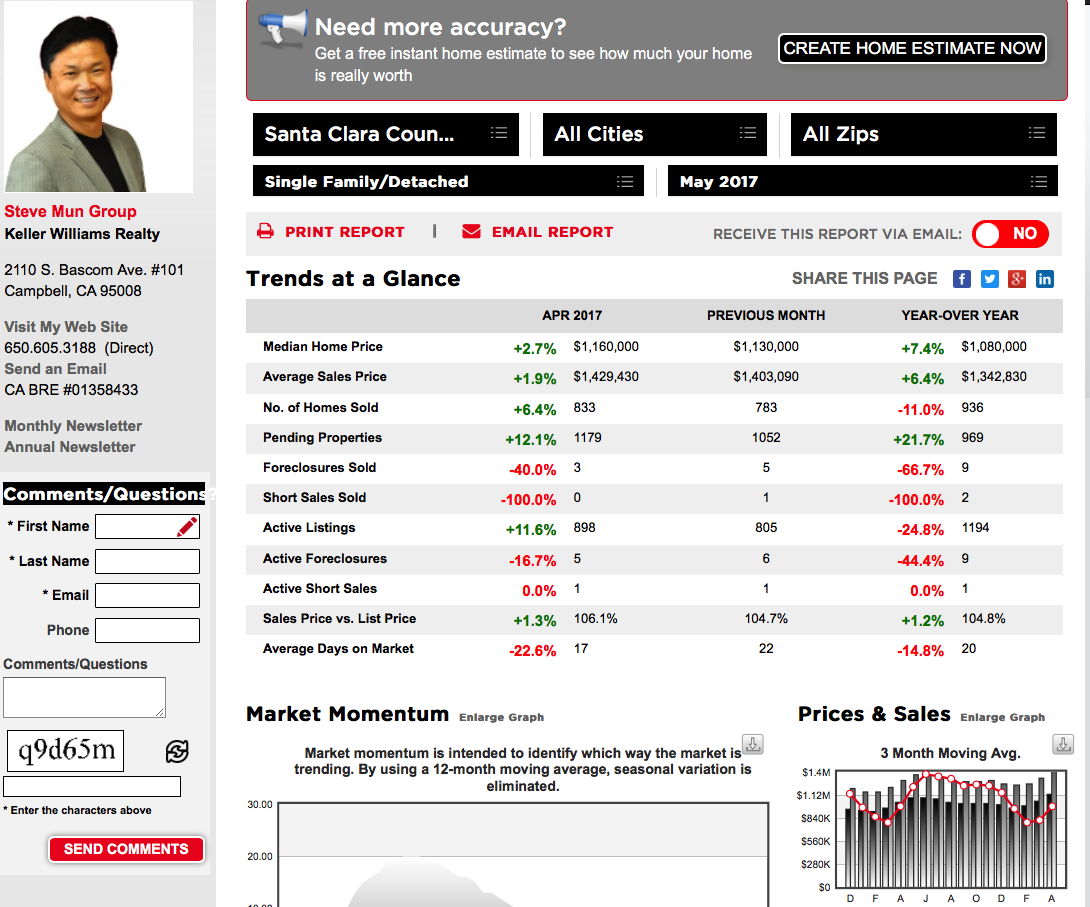Screen dimensions: 1090x907
Task: Click the 650.605.3188 phone number
Action: (50, 348)
